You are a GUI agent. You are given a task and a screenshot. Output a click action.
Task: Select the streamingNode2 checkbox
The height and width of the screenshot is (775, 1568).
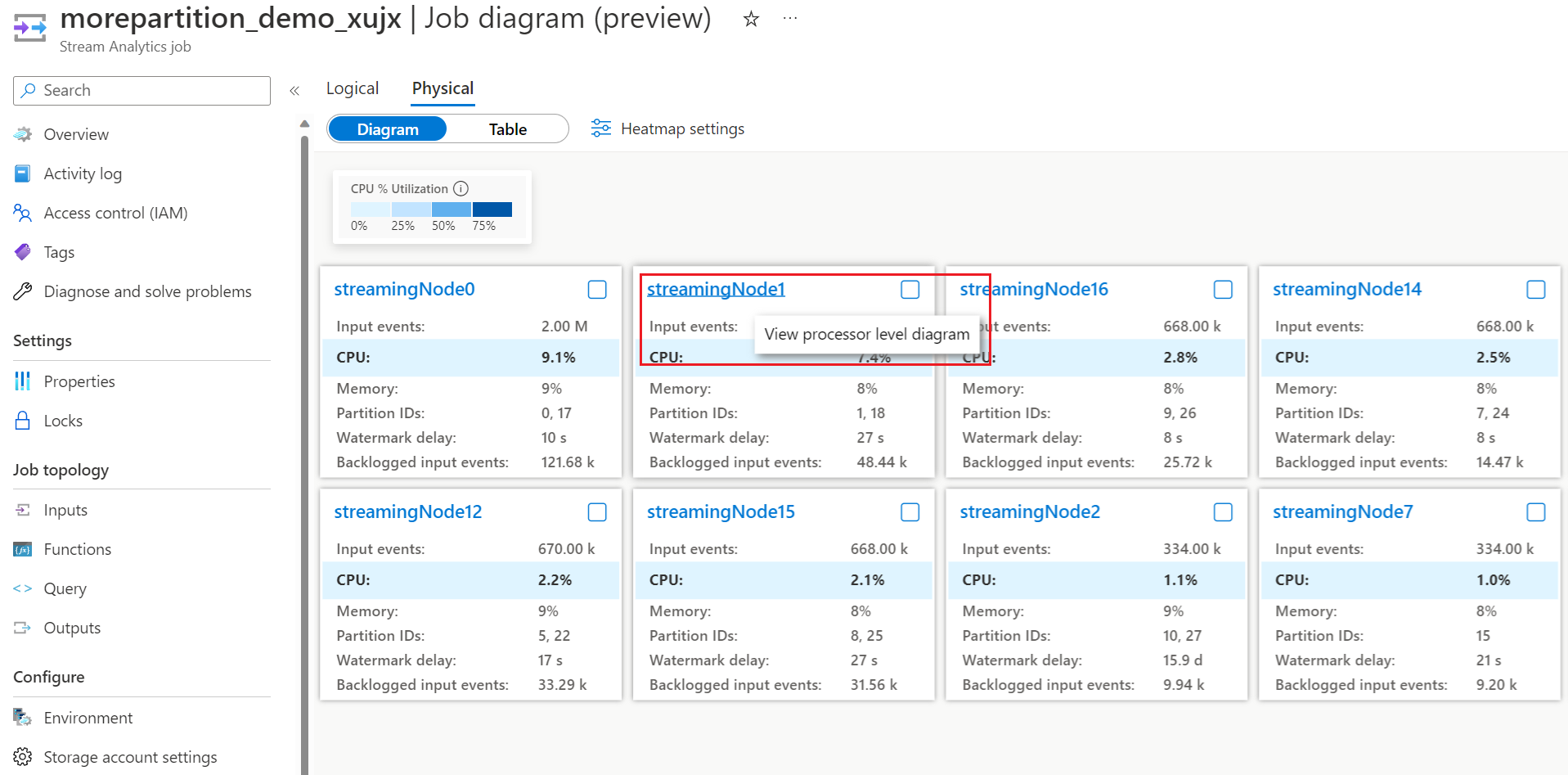1223,512
